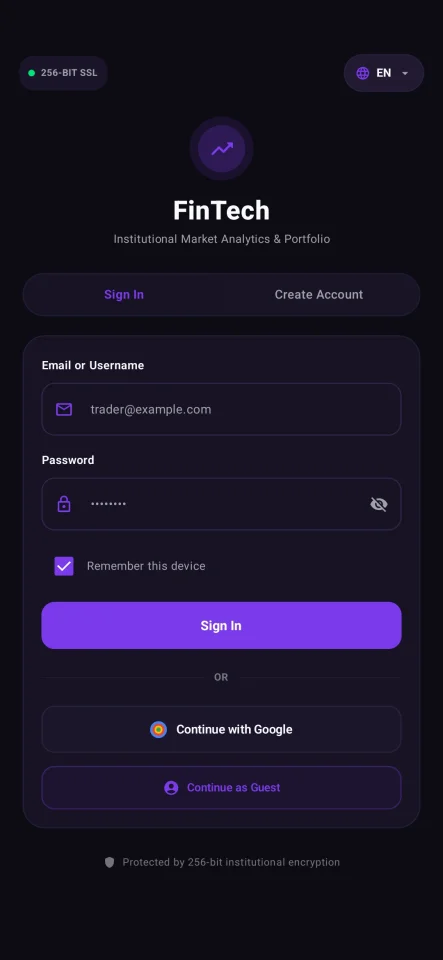The width and height of the screenshot is (443, 960).
Task: Toggle password visibility eye icon
Action: click(x=379, y=504)
